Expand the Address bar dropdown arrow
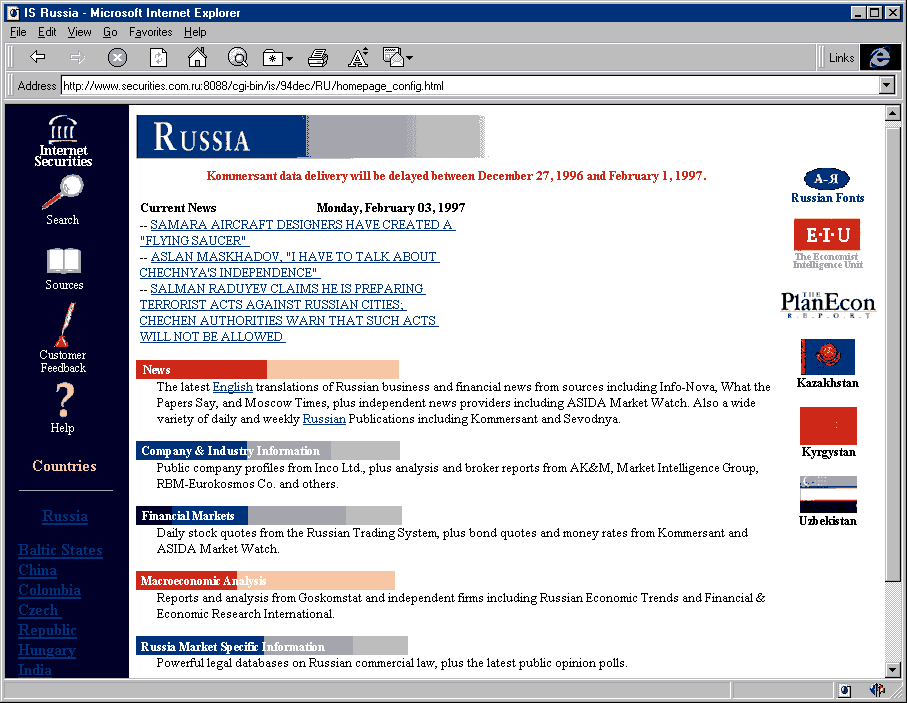The height and width of the screenshot is (703, 907). [x=886, y=86]
